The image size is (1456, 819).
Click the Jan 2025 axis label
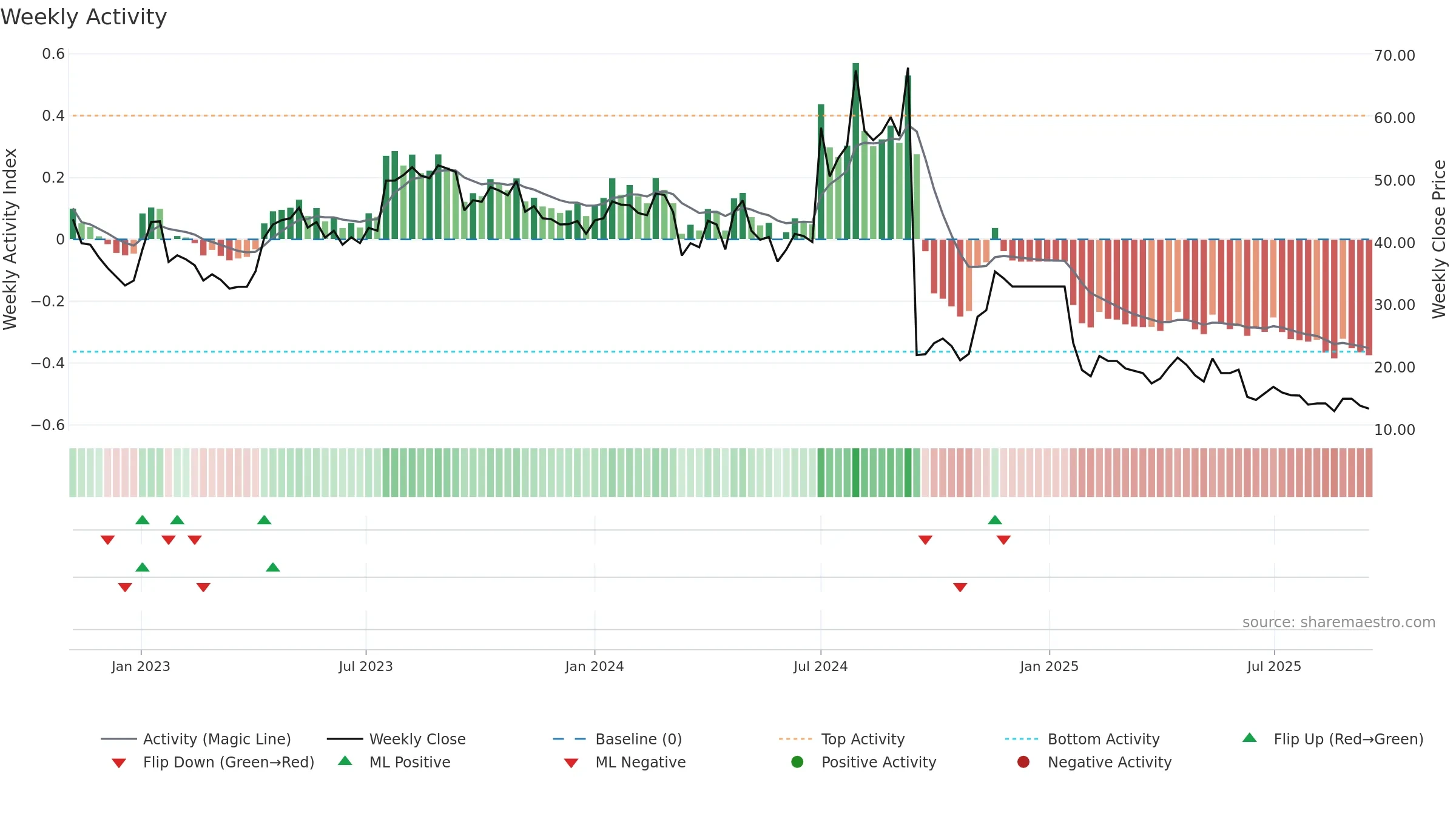point(1050,666)
